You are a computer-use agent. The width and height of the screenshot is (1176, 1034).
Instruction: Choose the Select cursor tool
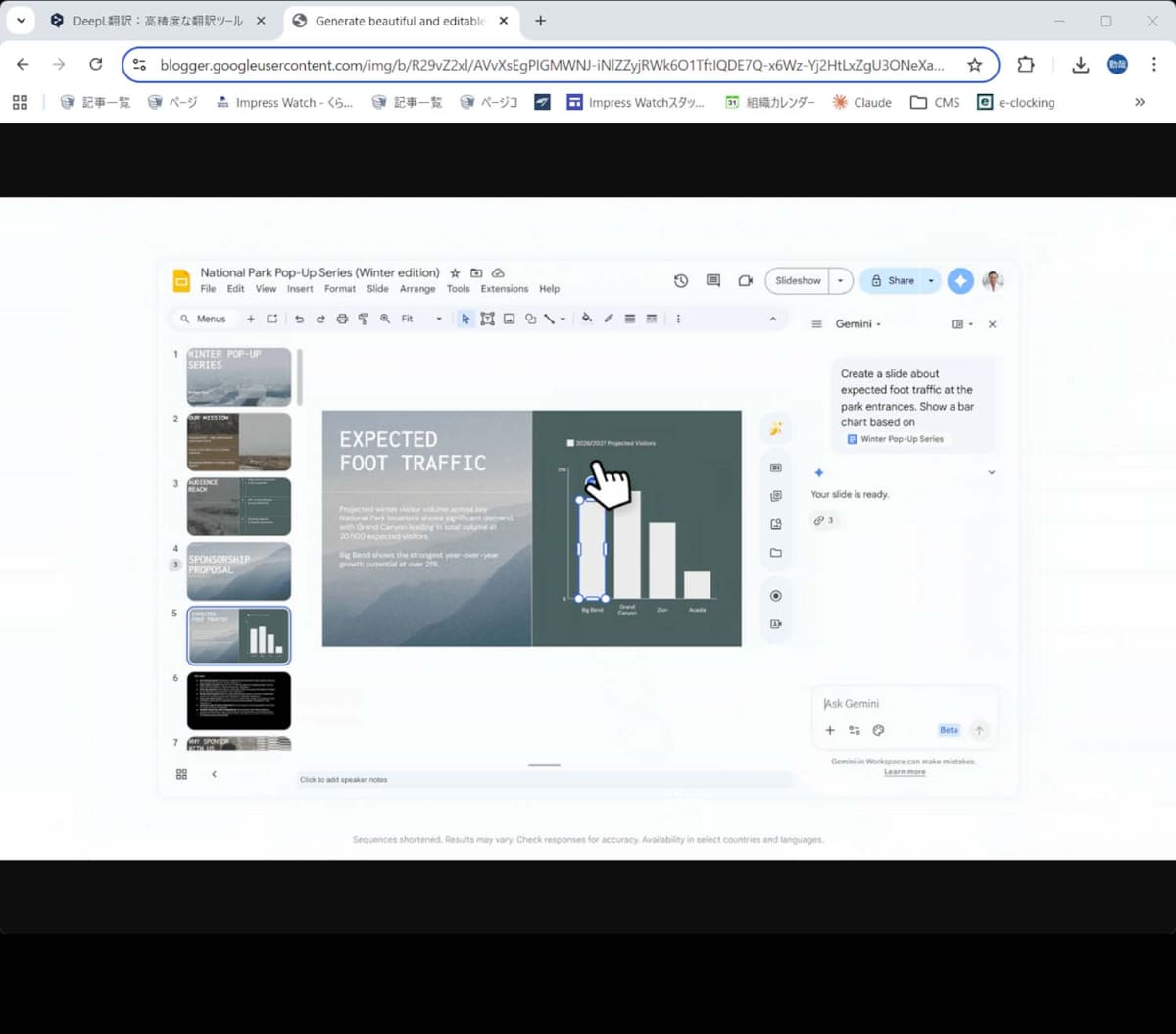465,319
